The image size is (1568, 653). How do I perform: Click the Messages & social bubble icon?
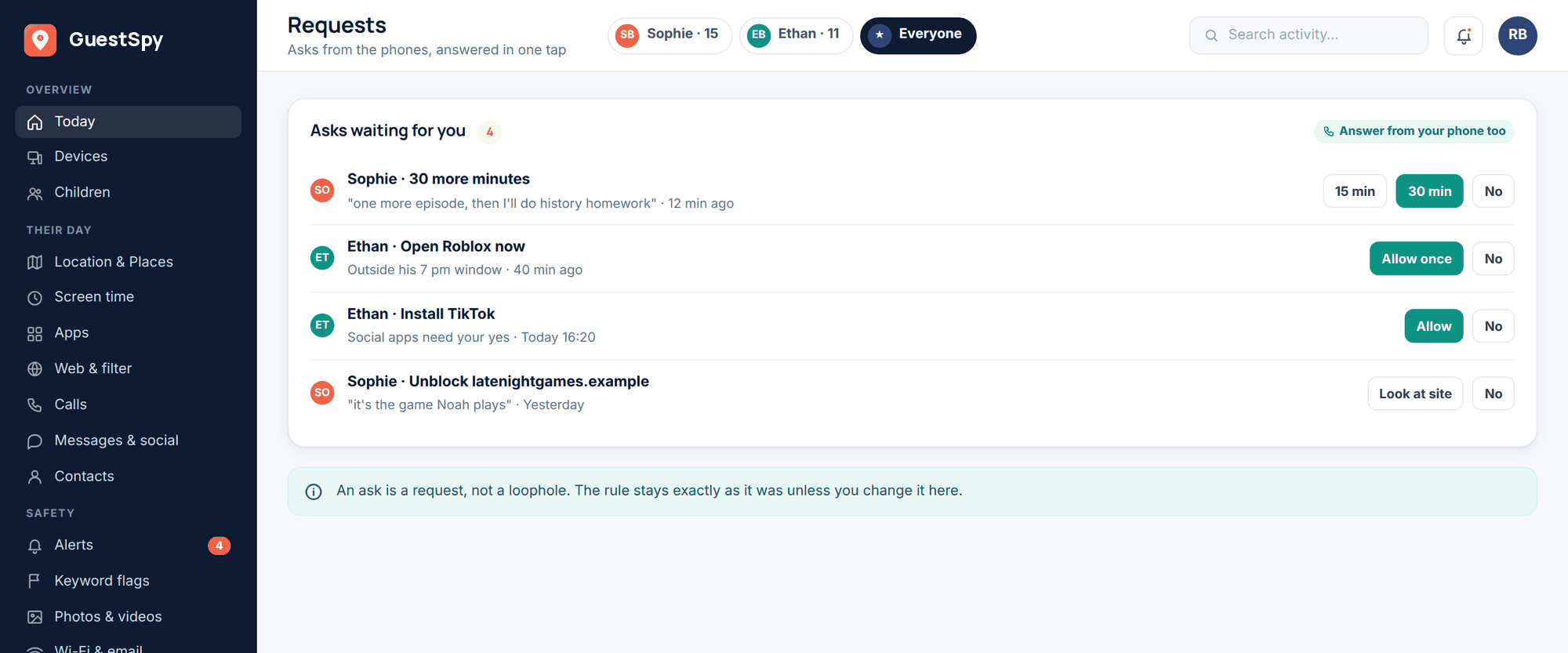coord(34,441)
